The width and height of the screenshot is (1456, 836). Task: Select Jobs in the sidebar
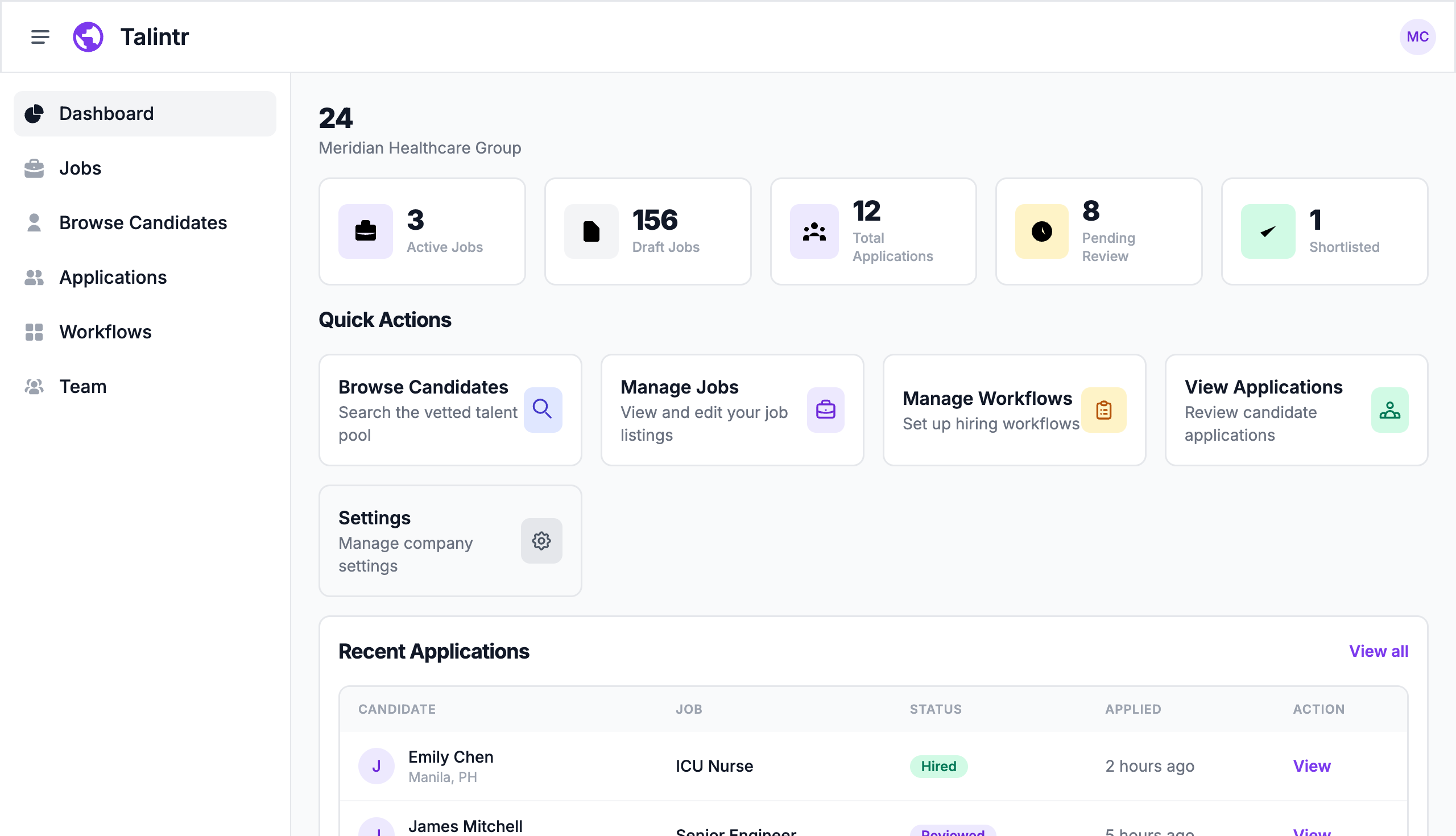[80, 168]
